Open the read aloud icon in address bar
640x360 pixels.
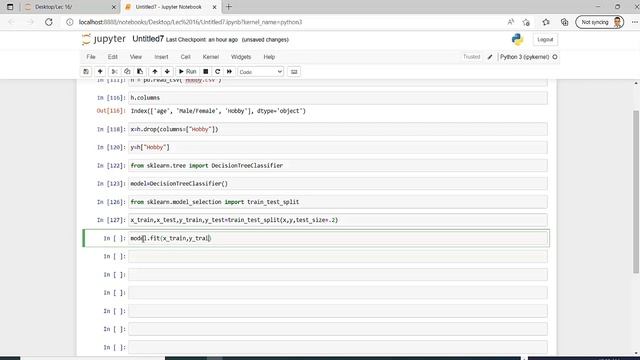point(511,22)
